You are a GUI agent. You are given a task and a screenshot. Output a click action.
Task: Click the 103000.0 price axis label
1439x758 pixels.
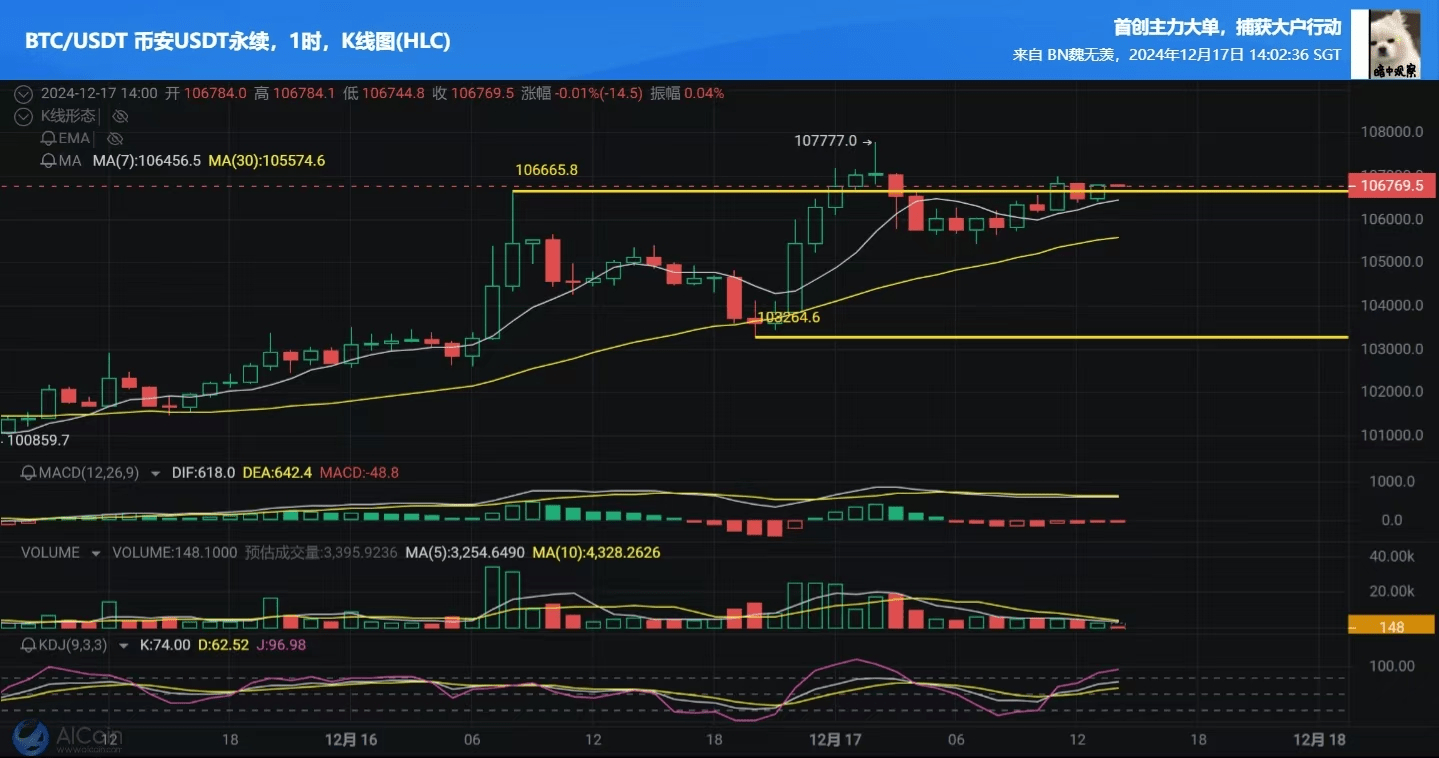pyautogui.click(x=1391, y=349)
